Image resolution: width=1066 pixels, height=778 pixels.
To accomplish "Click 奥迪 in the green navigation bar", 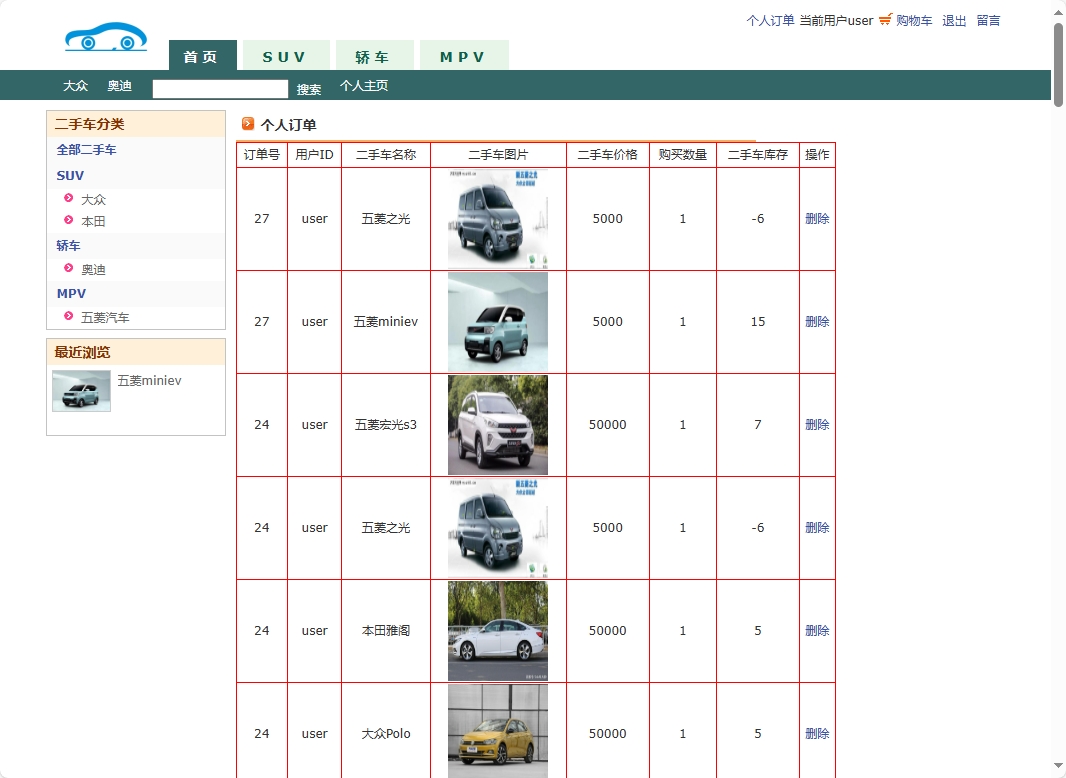I will (x=119, y=86).
